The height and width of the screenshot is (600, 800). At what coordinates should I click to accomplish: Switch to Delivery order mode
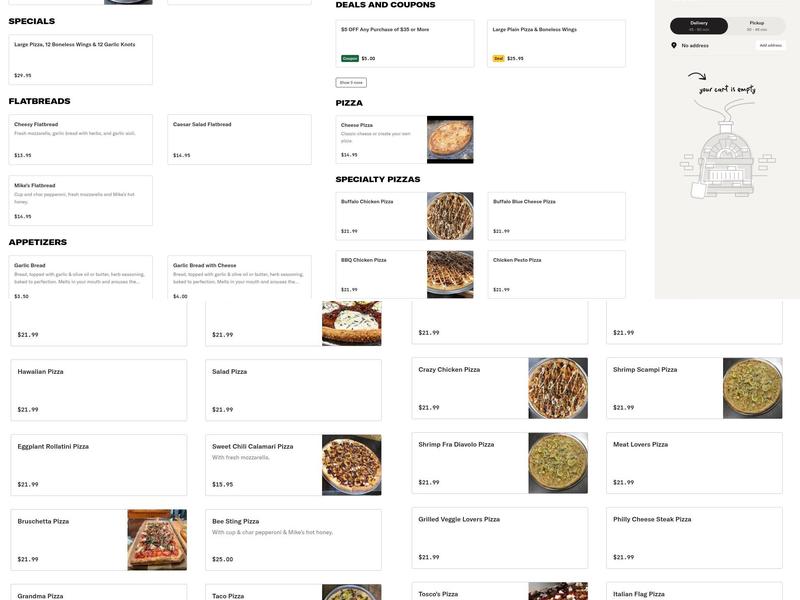point(698,26)
